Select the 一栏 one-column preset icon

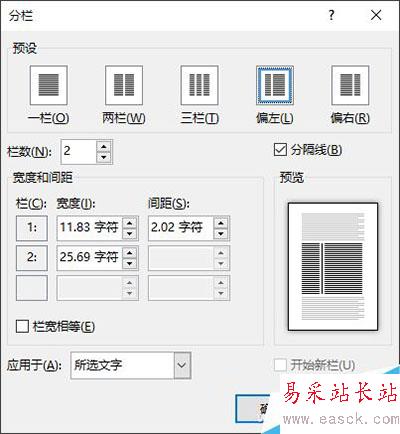[x=49, y=85]
